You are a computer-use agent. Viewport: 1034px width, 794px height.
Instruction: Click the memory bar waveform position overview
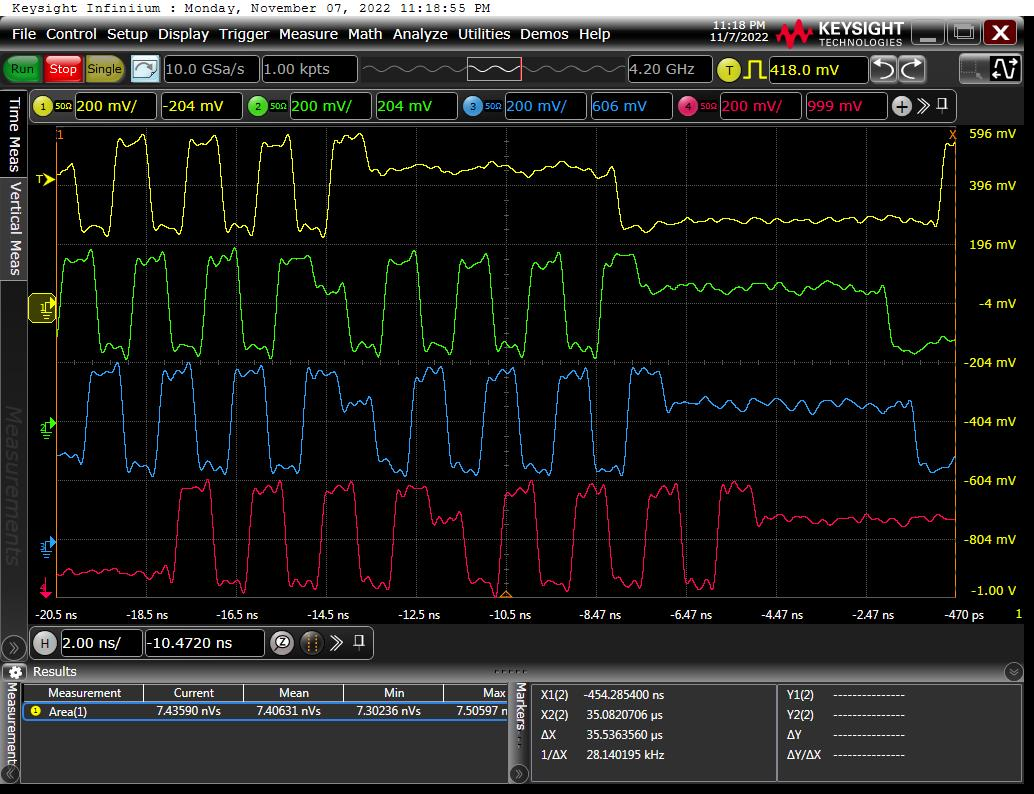494,70
